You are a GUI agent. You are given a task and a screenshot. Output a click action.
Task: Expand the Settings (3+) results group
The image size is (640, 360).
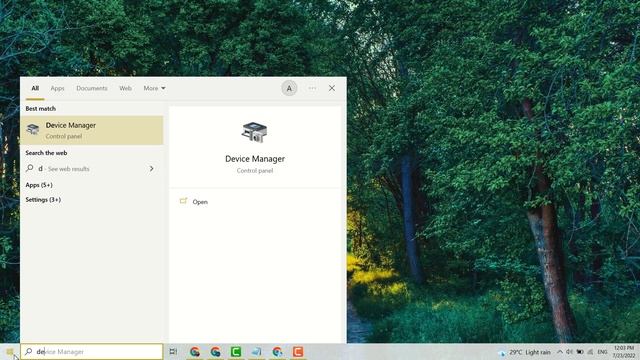(x=43, y=200)
